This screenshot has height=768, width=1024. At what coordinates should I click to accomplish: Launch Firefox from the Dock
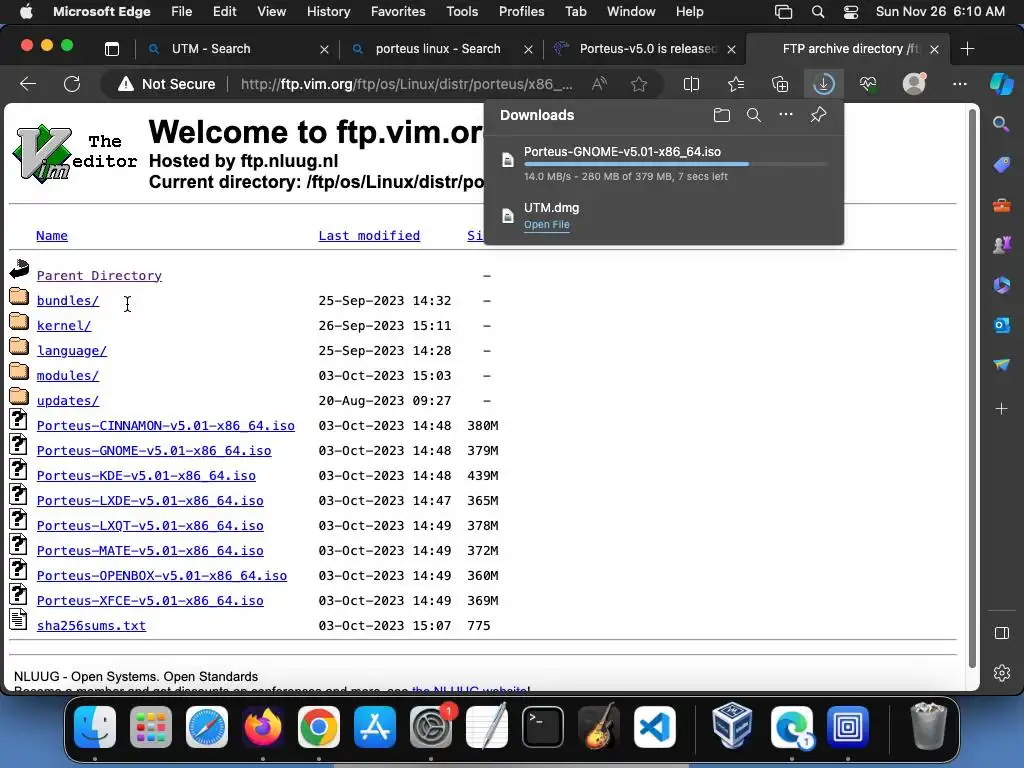point(263,727)
